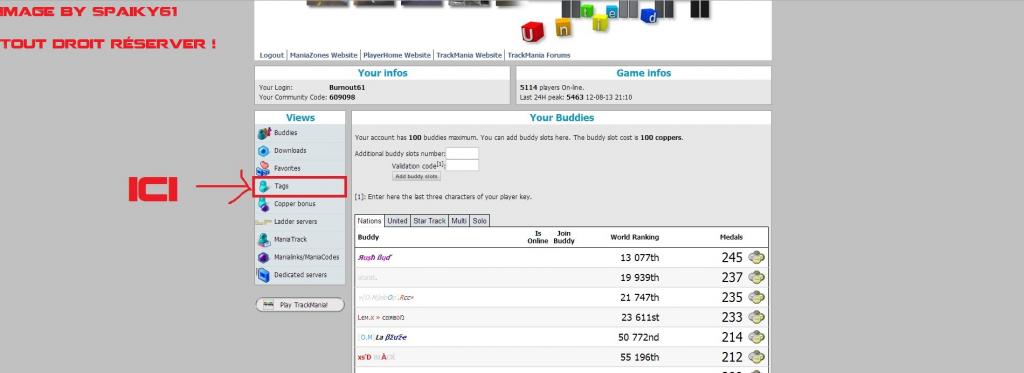Focus the Additional buddy slots number field

click(462, 154)
